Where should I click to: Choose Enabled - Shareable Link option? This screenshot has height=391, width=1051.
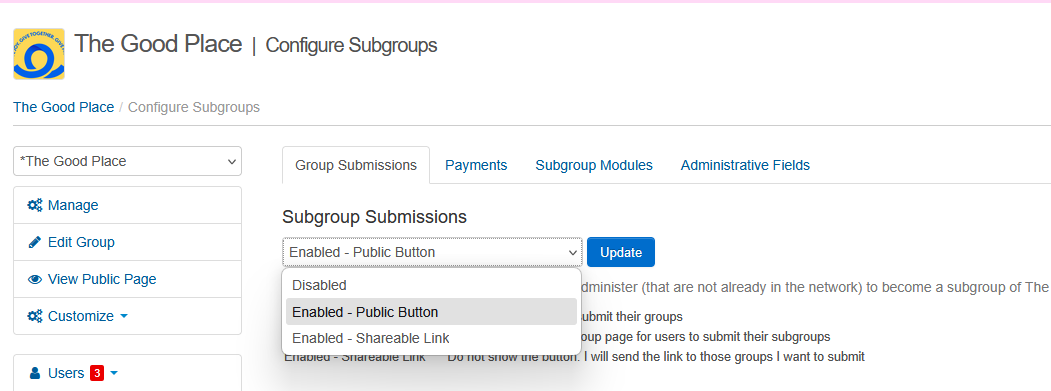tap(431, 338)
